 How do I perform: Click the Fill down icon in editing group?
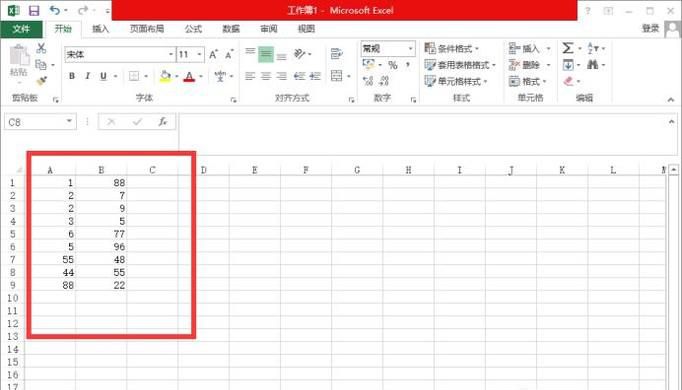click(568, 65)
